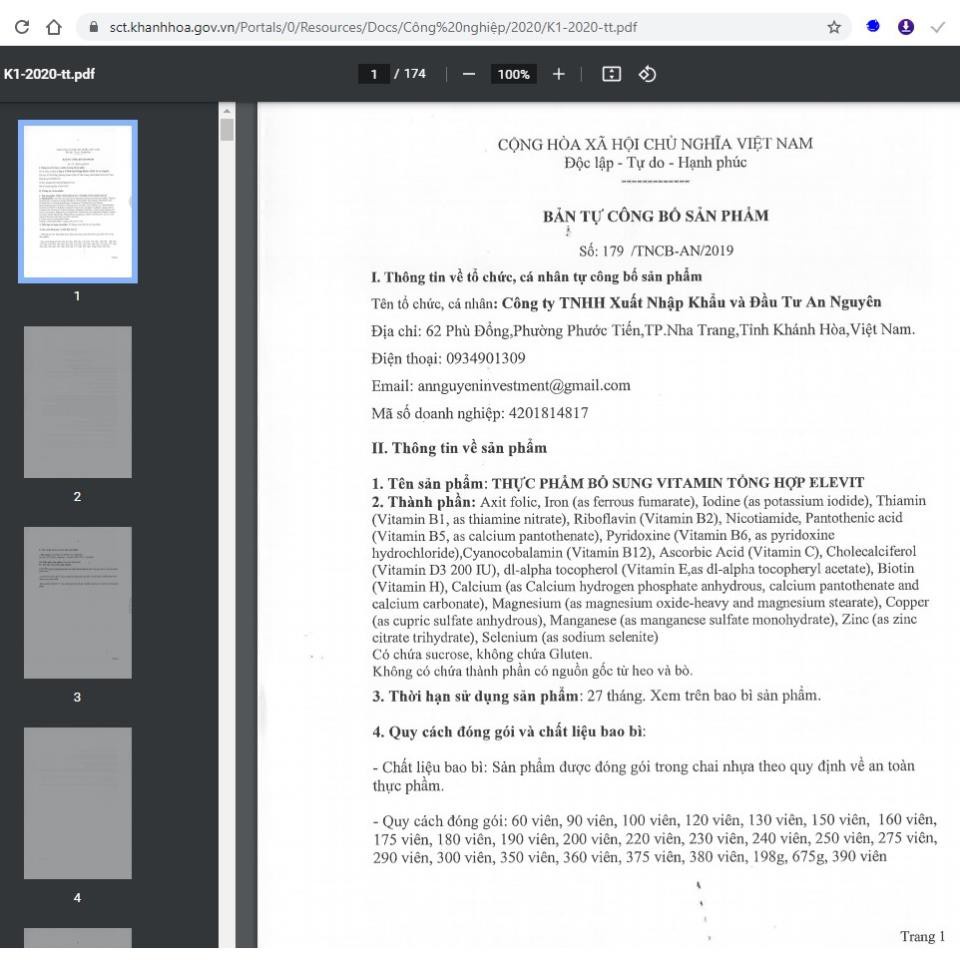Go to the browser home page
960x960 pixels.
(54, 27)
